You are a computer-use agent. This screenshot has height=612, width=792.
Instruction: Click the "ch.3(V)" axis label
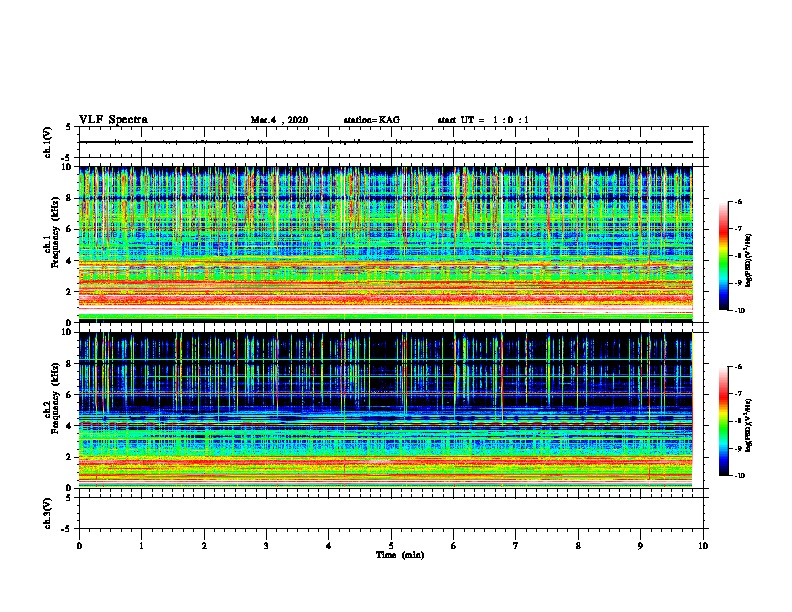(47, 513)
